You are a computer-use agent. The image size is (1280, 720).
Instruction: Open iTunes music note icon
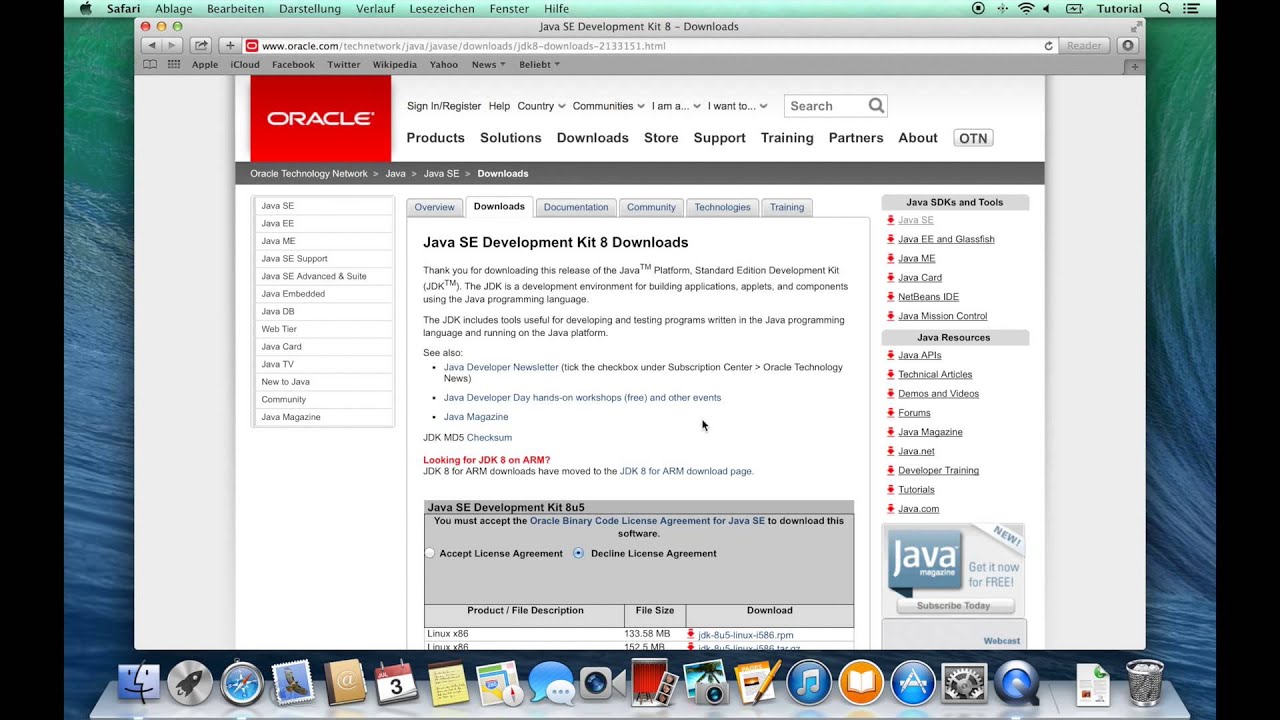(809, 684)
